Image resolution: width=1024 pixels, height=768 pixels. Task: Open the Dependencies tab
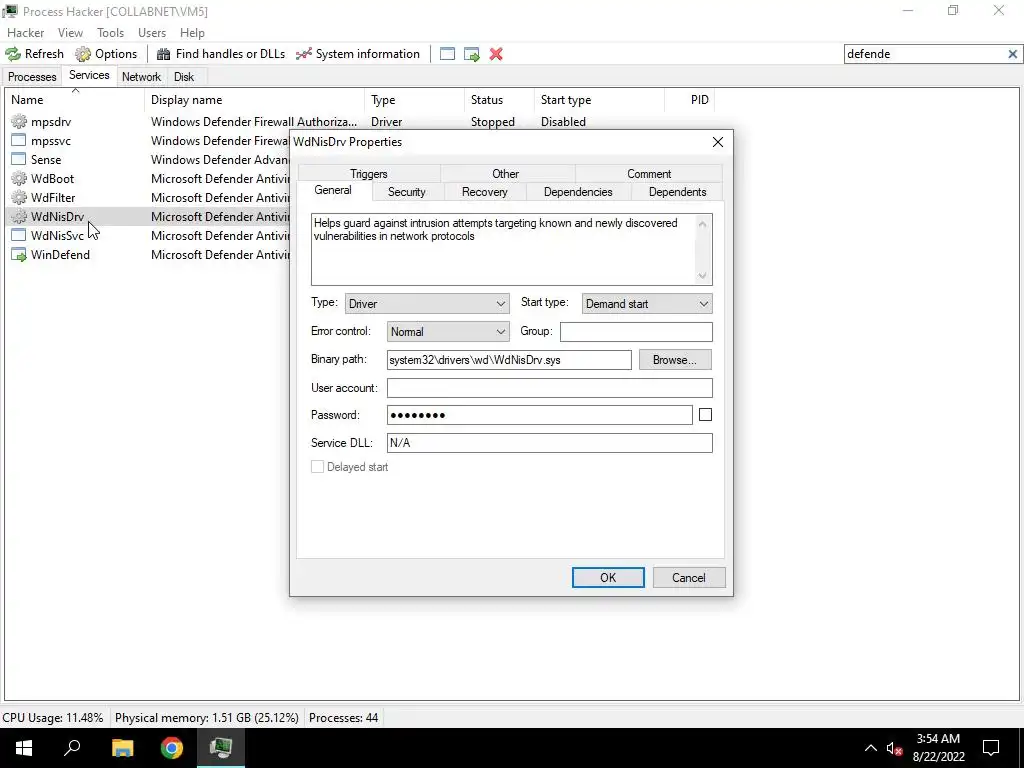tap(578, 192)
